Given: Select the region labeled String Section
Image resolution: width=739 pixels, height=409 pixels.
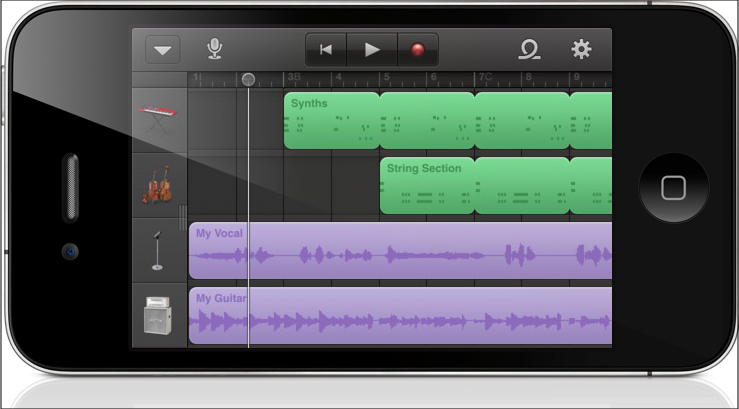Looking at the screenshot, I should 427,186.
